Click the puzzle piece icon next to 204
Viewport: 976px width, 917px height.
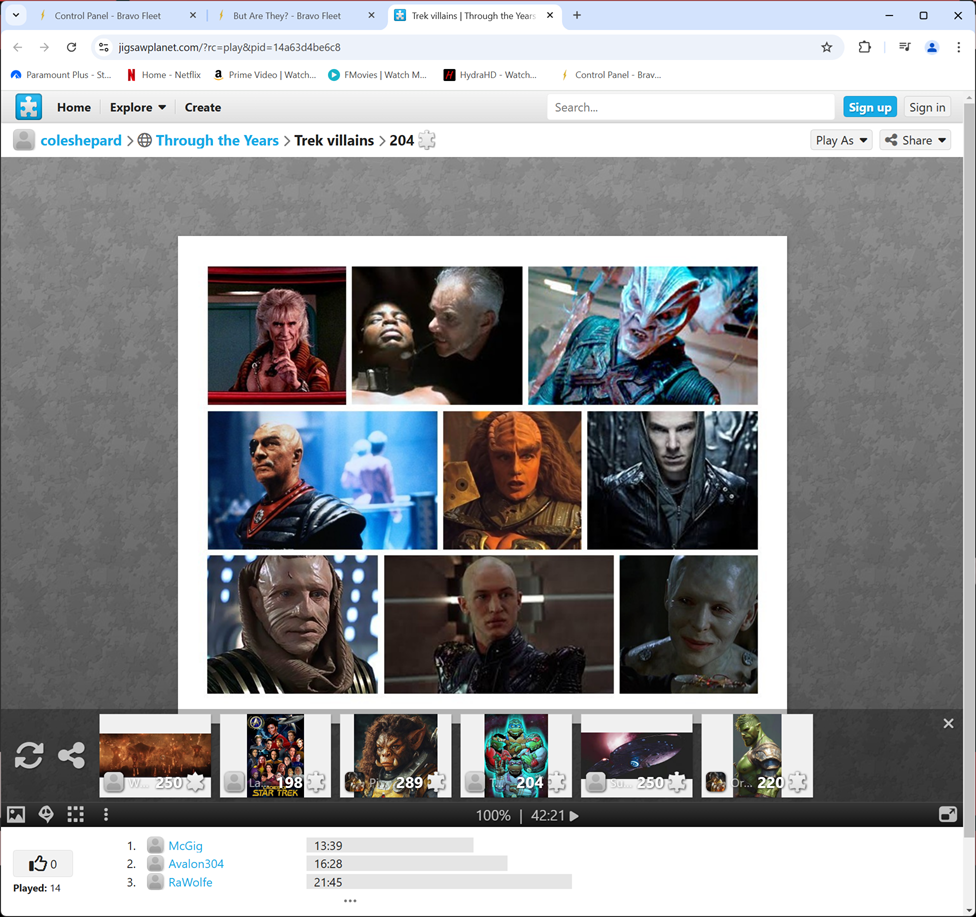[427, 140]
